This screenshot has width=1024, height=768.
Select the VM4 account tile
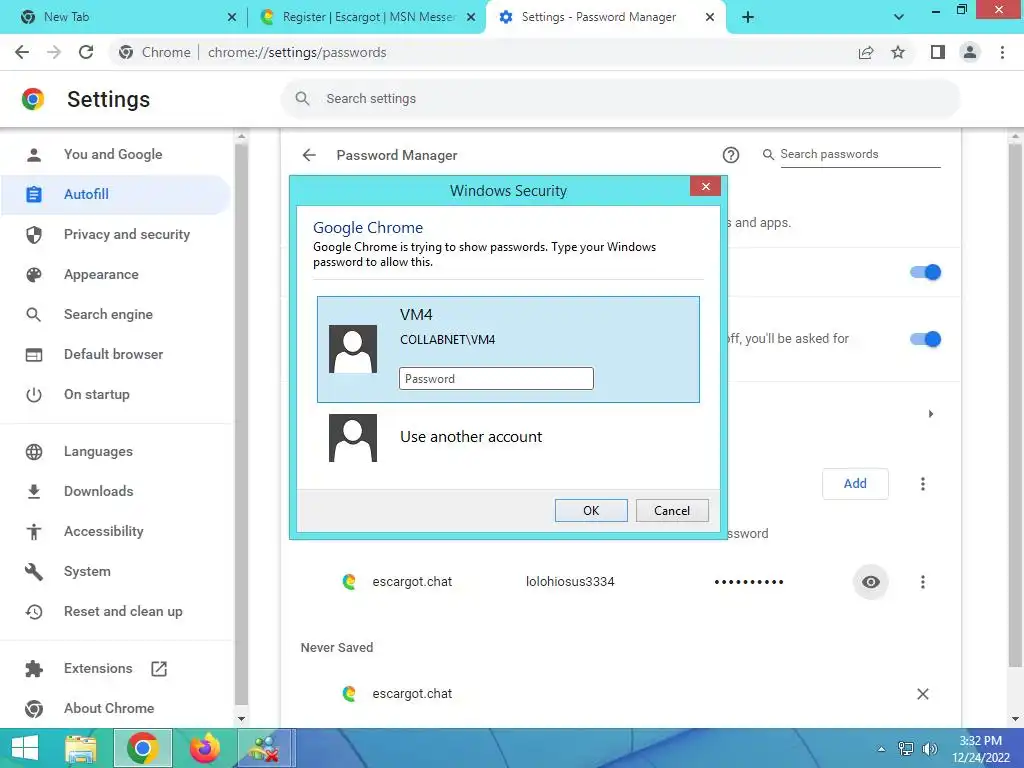(x=508, y=349)
